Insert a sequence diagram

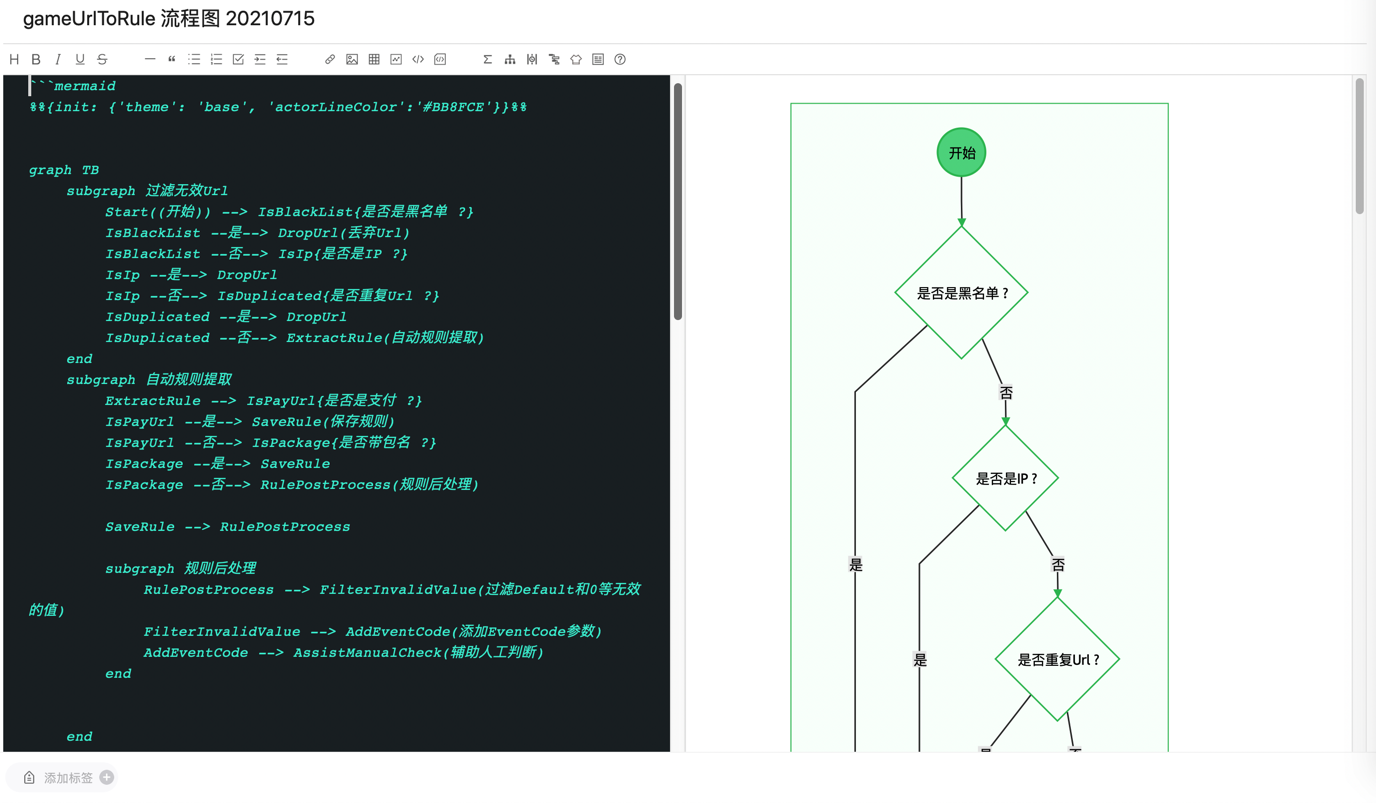click(x=532, y=60)
